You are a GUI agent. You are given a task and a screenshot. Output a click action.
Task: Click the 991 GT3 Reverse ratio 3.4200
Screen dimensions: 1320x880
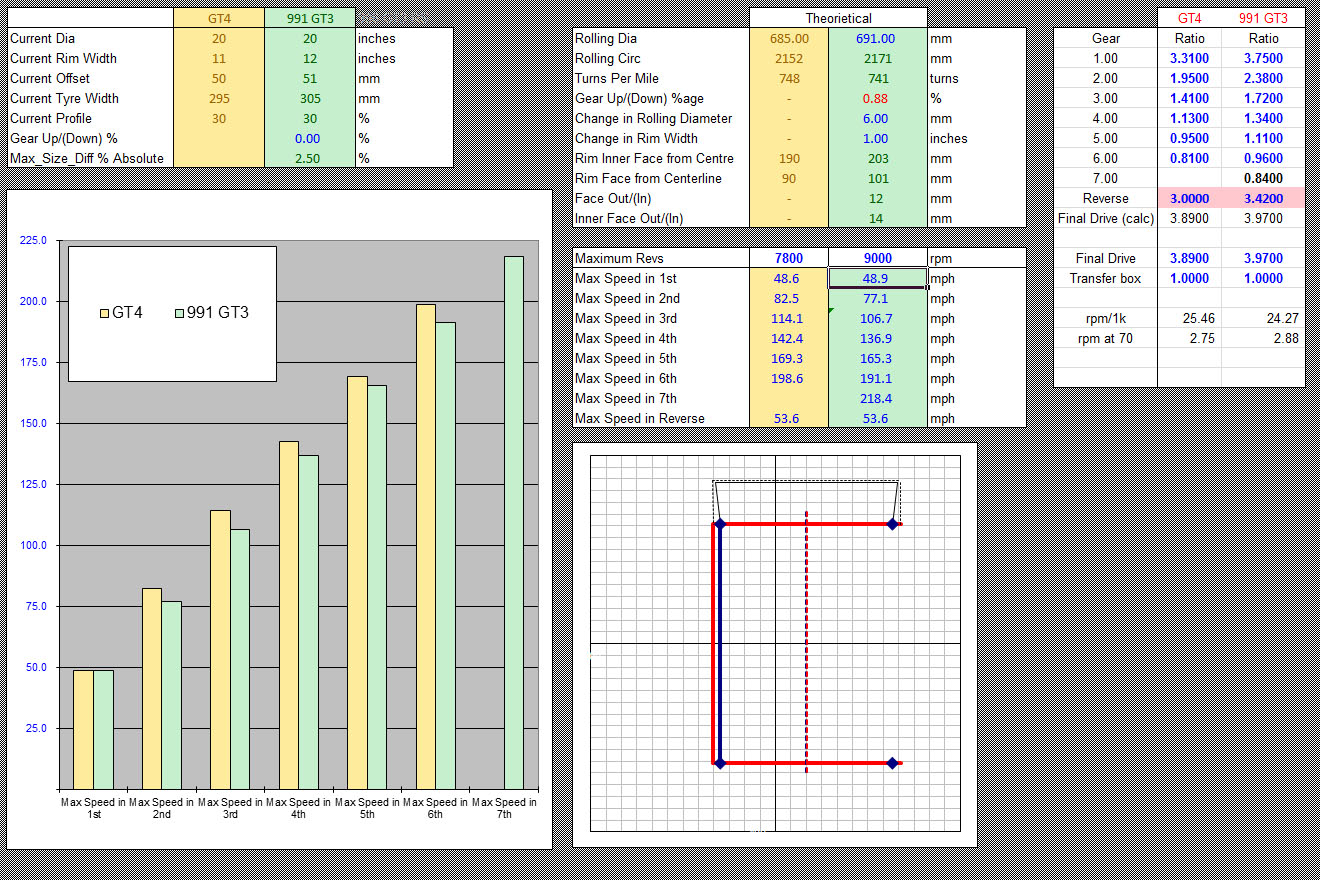coord(1262,199)
